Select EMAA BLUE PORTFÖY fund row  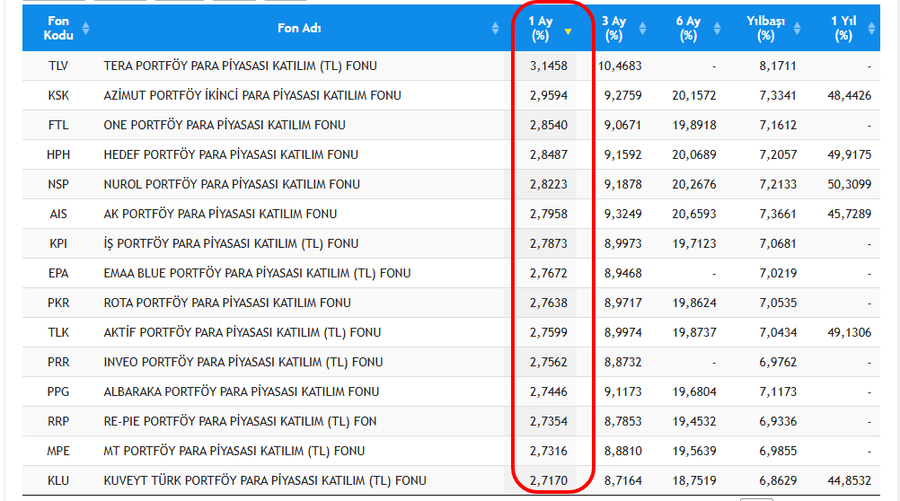point(257,273)
